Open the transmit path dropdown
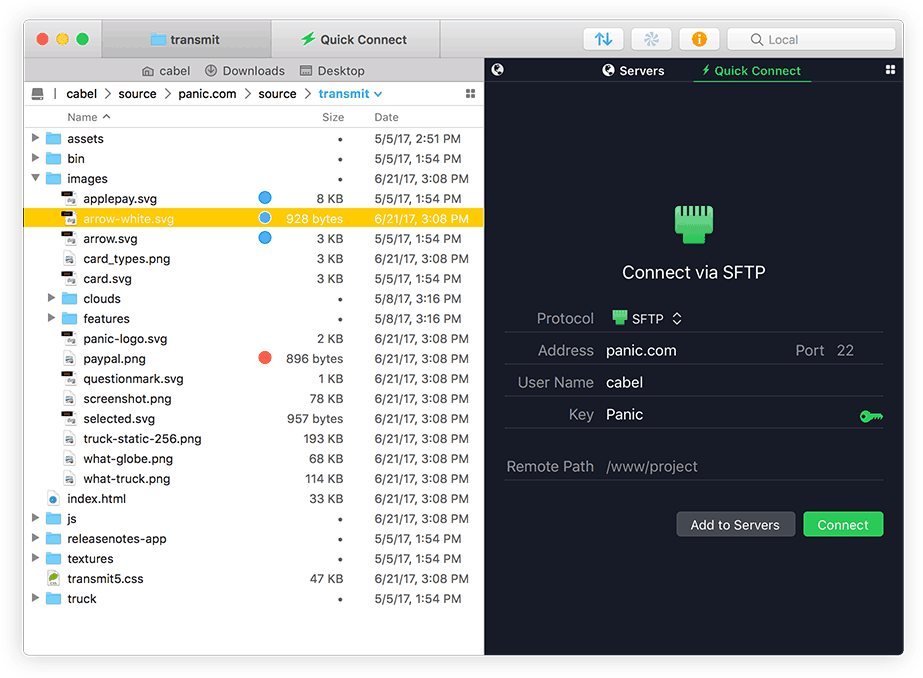The width and height of the screenshot is (923, 678). 350,94
